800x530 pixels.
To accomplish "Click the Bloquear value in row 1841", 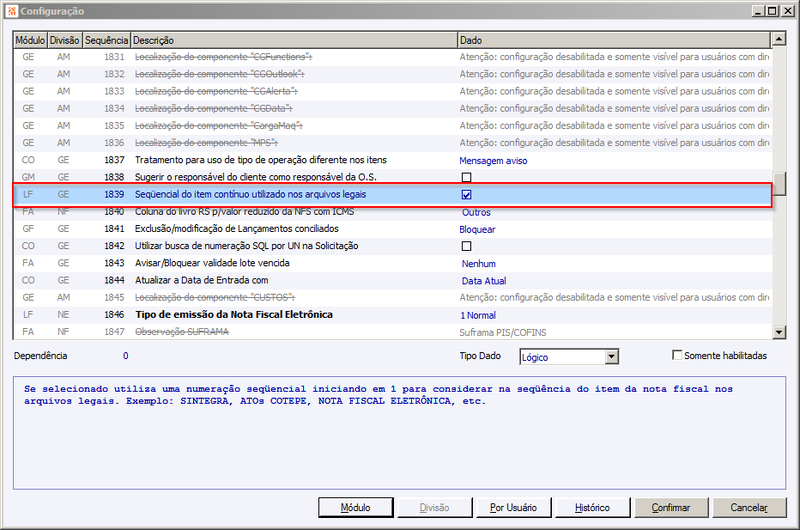I will pos(477,230).
